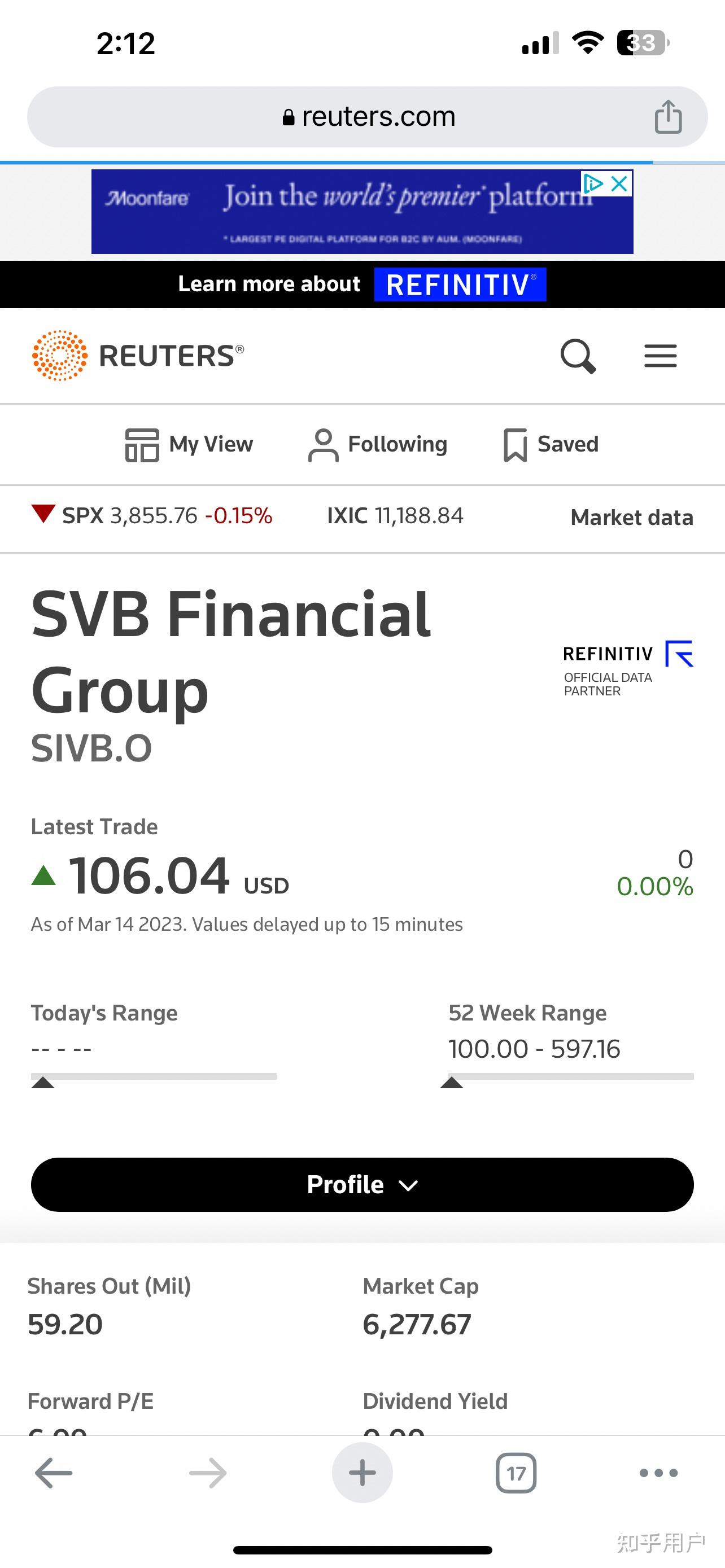Open the Moonfare advertisement banner
The height and width of the screenshot is (1568, 725).
341,211
